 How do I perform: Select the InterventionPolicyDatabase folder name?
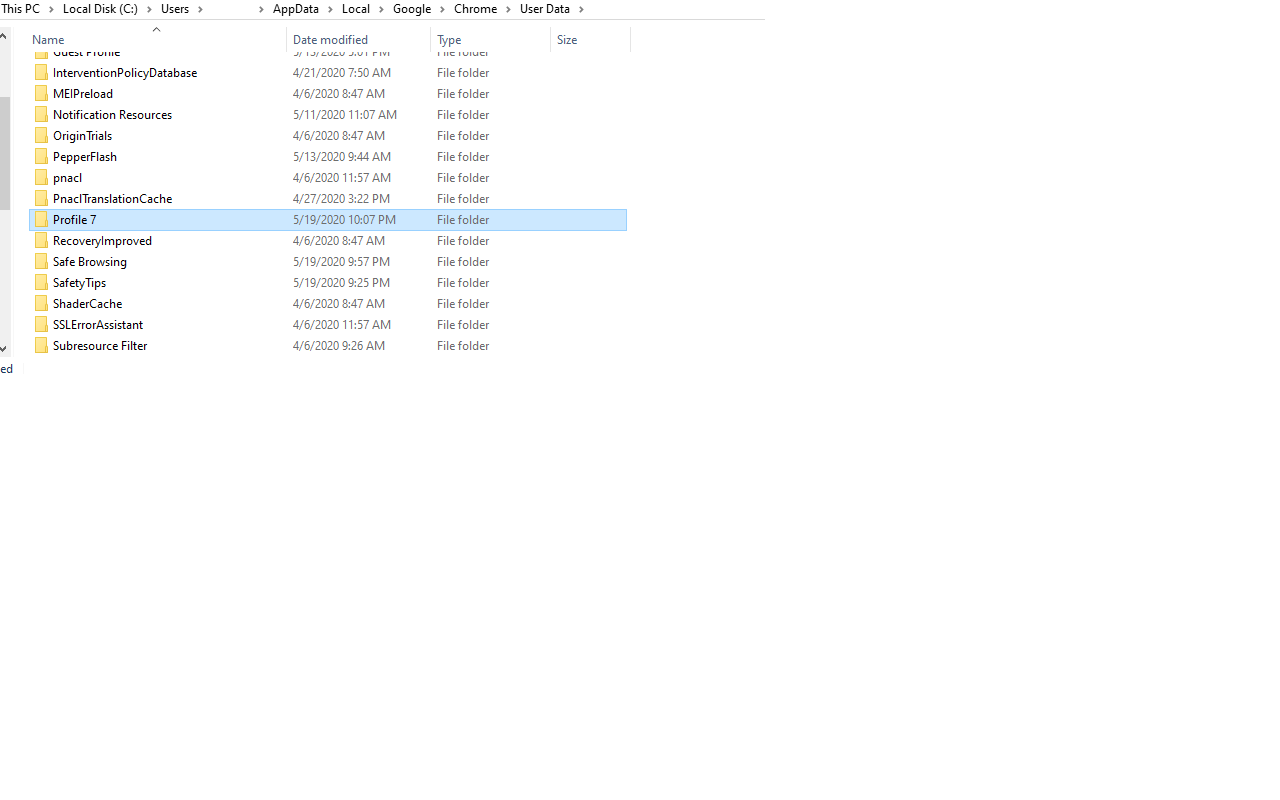pyautogui.click(x=125, y=73)
